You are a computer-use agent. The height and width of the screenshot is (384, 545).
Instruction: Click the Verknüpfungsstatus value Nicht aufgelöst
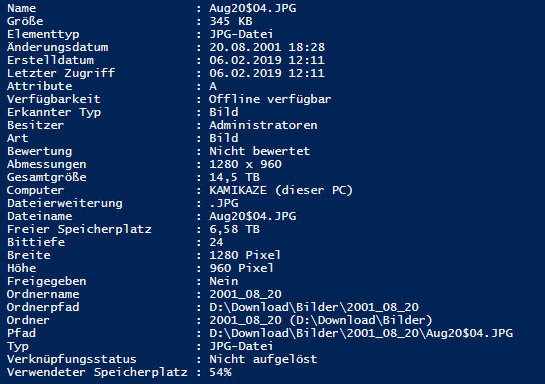pyautogui.click(x=263, y=359)
